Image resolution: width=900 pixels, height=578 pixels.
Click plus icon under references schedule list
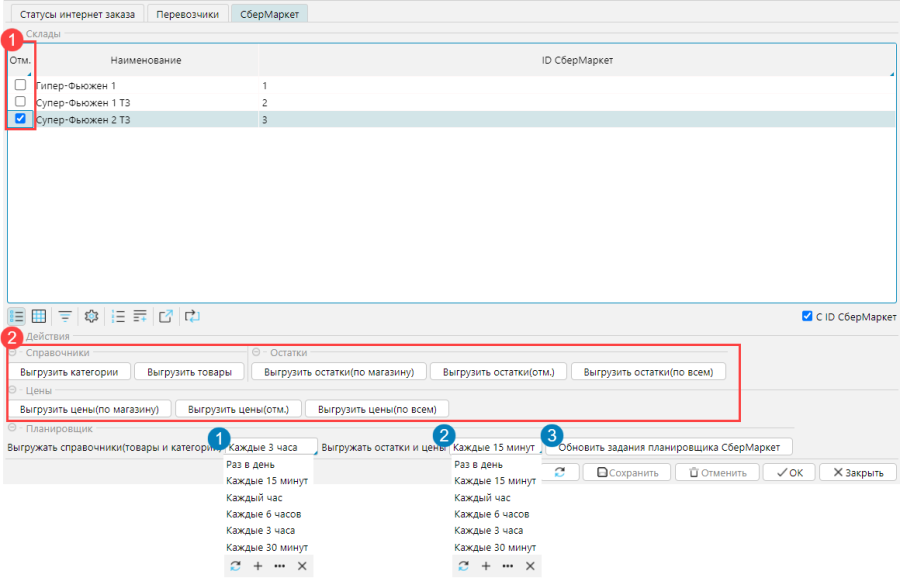click(257, 566)
